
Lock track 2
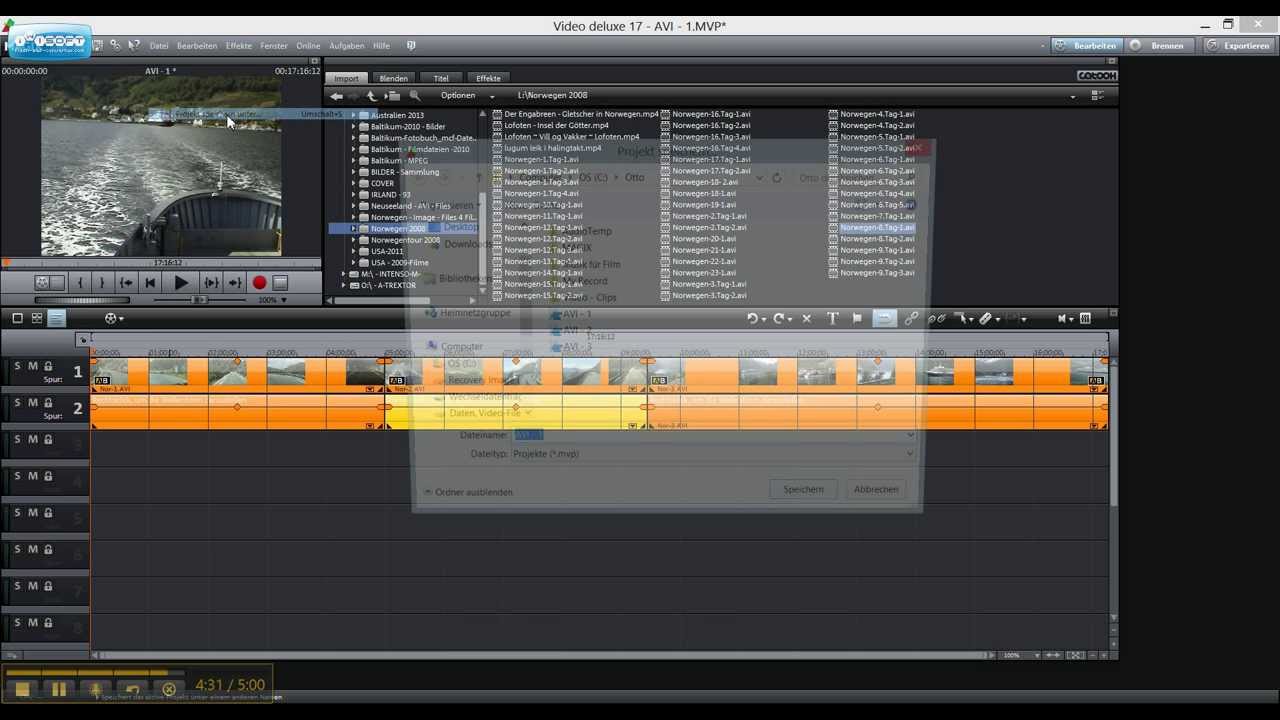pyautogui.click(x=48, y=403)
